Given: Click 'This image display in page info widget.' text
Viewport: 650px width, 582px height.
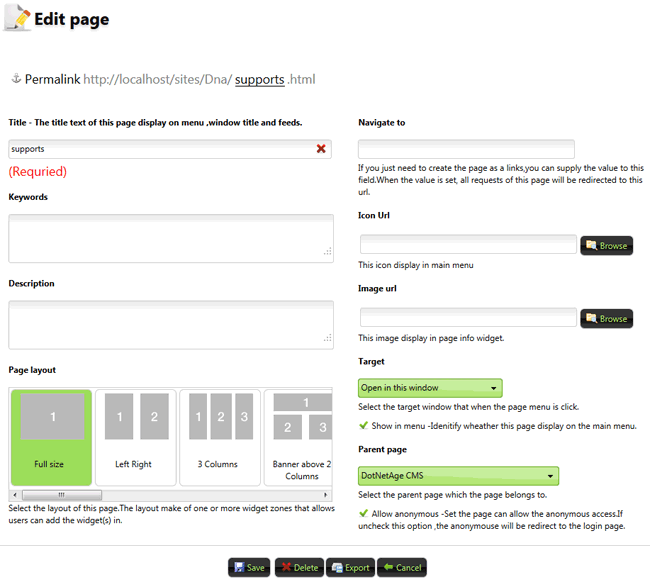Looking at the screenshot, I should click(x=431, y=338).
